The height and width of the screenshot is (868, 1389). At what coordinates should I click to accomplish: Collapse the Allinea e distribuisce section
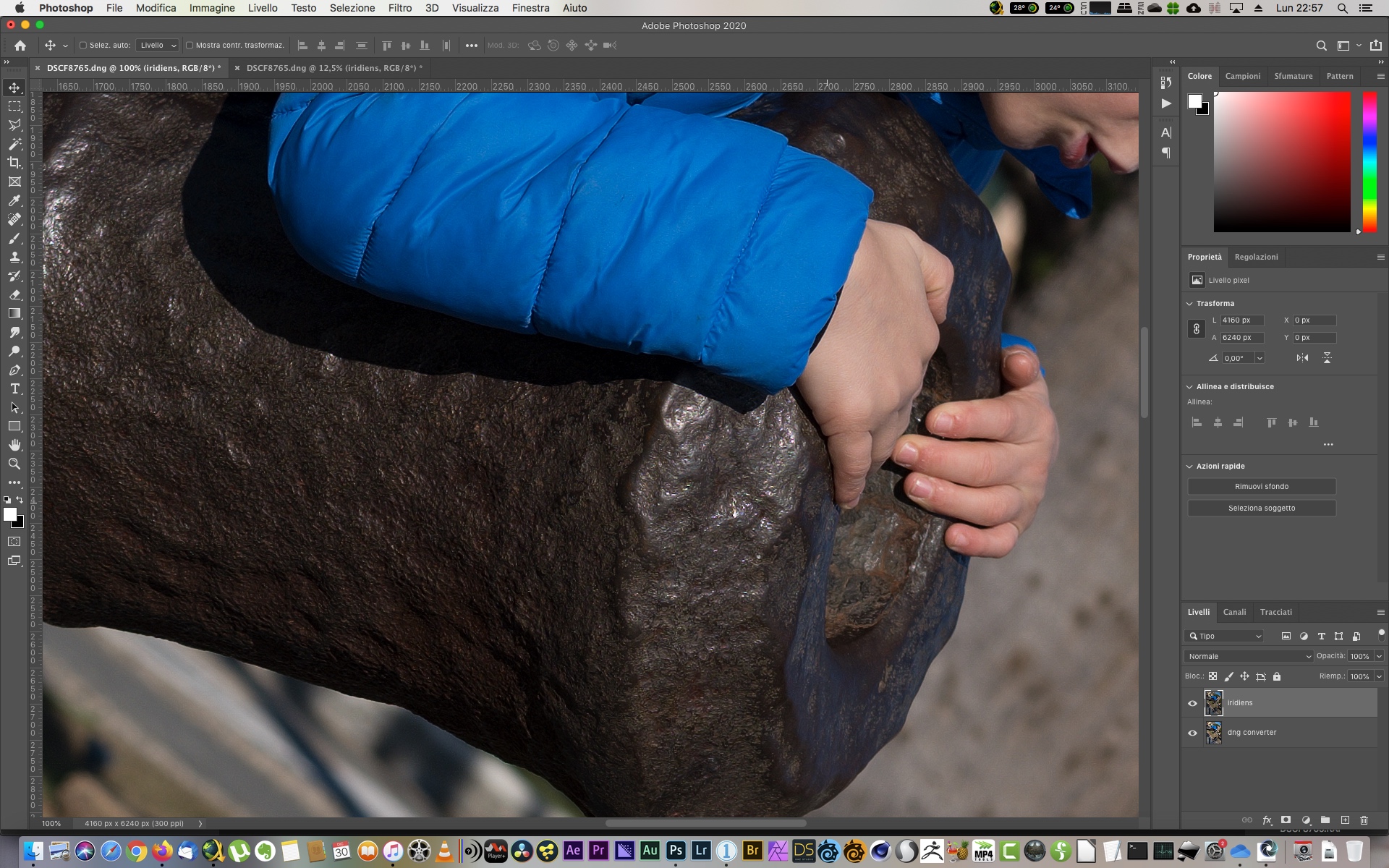click(1190, 386)
